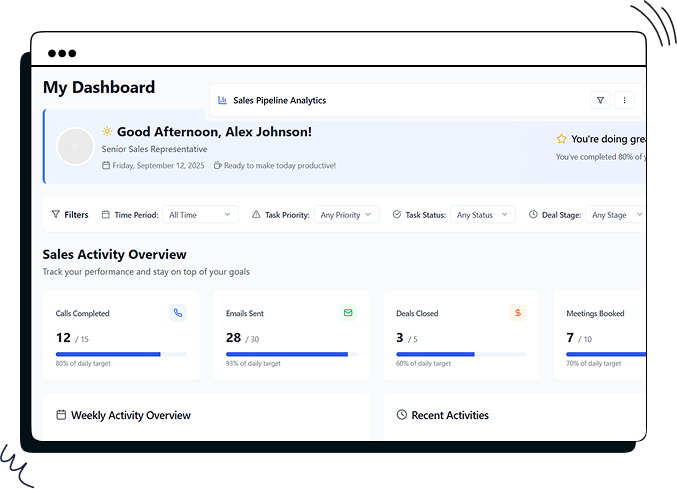Click the Good Afternoon, Alex Johnson greeting

[x=214, y=132]
